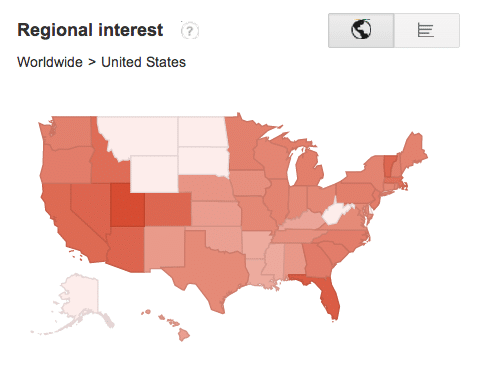The image size is (482, 372).
Task: Switch to the globe map view
Action: pyautogui.click(x=361, y=30)
